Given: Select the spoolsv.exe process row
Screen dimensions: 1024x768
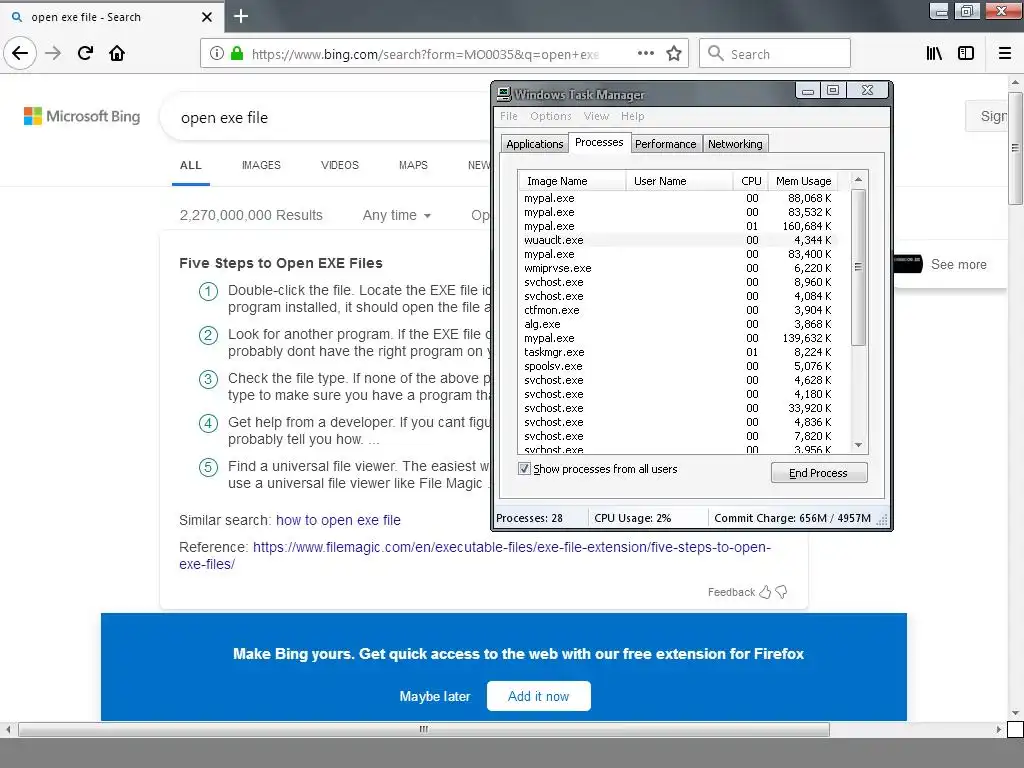Looking at the screenshot, I should coord(678,366).
